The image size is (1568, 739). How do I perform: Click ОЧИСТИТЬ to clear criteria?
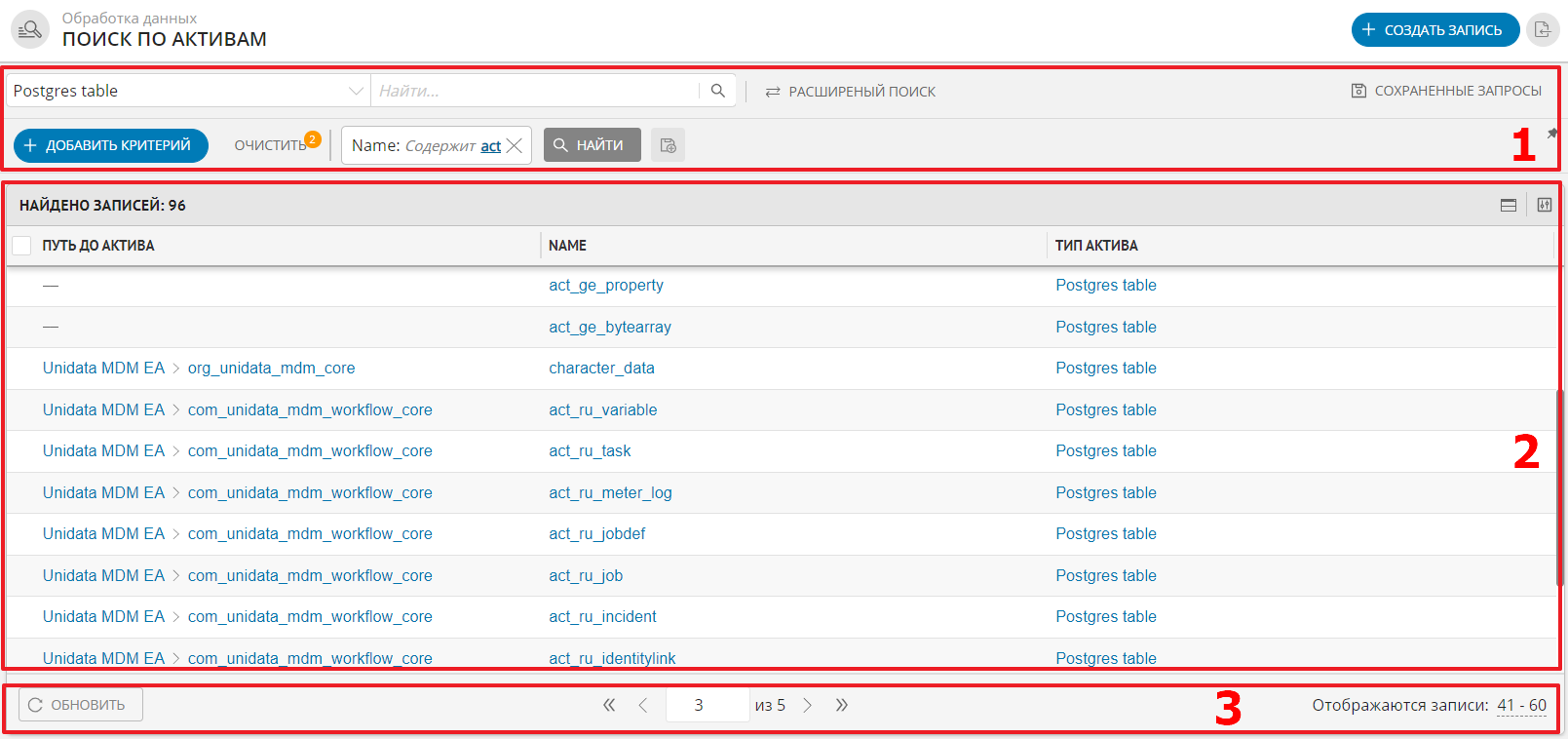coord(271,145)
